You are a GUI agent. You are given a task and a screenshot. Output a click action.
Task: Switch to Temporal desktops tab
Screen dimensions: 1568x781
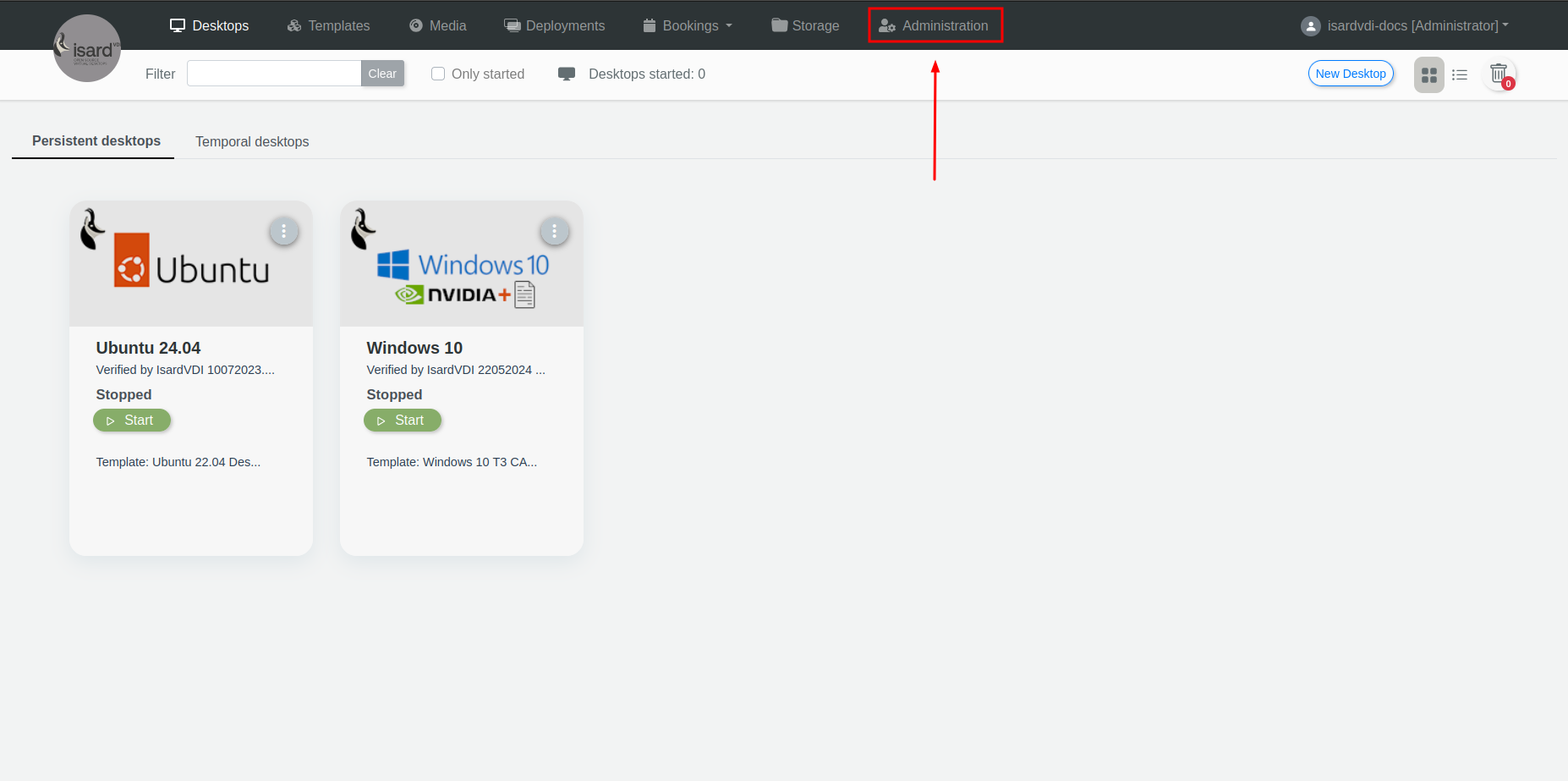point(252,142)
